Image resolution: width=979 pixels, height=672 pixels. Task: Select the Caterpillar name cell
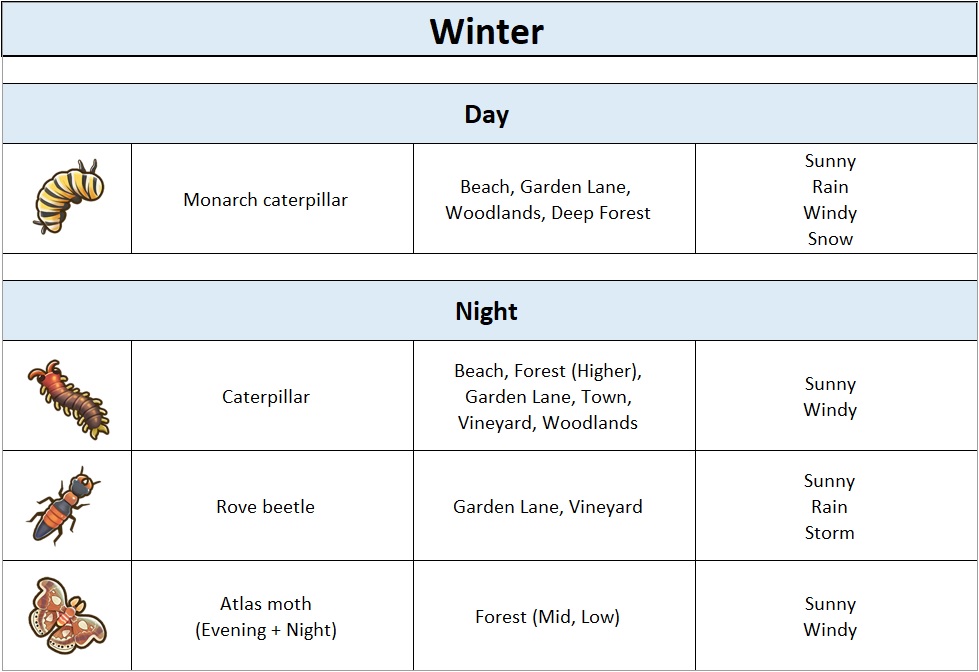click(x=266, y=397)
